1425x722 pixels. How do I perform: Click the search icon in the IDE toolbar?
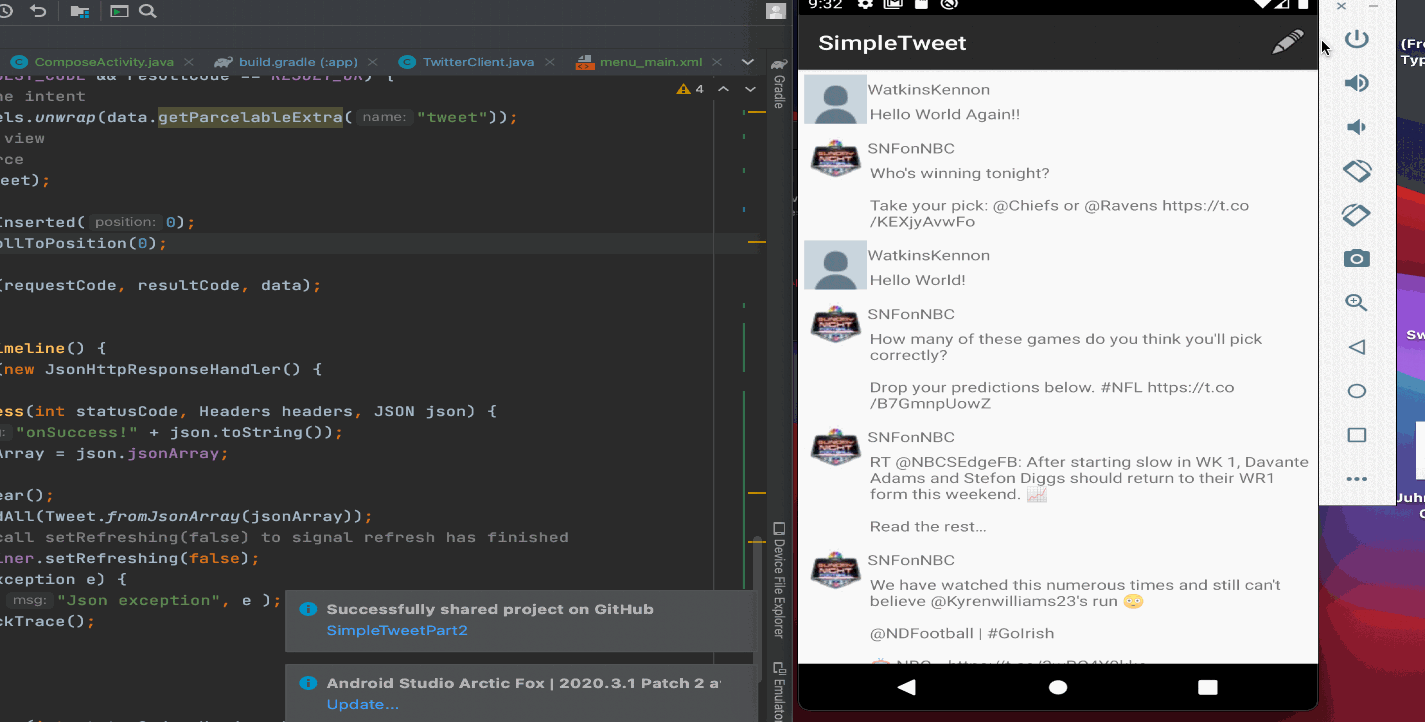pyautogui.click(x=148, y=13)
